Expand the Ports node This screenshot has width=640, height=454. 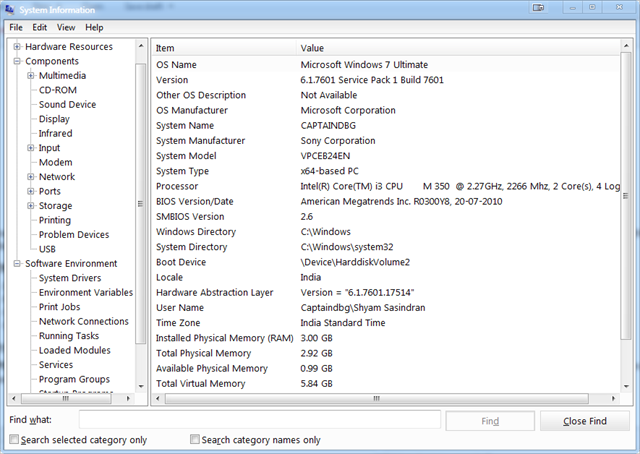[31, 191]
